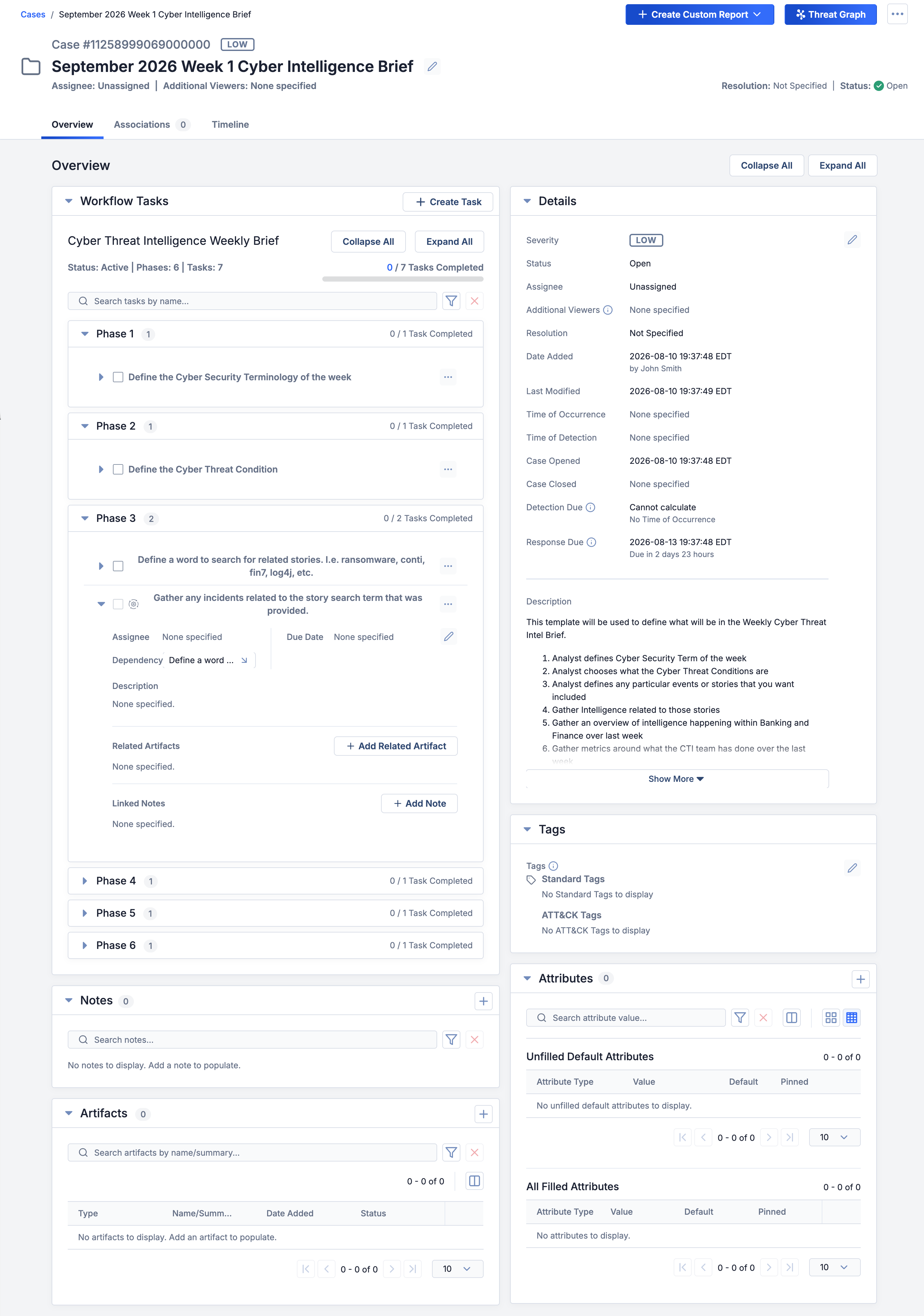Add a new note with plus icon
The image size is (924, 1316).
[483, 1001]
